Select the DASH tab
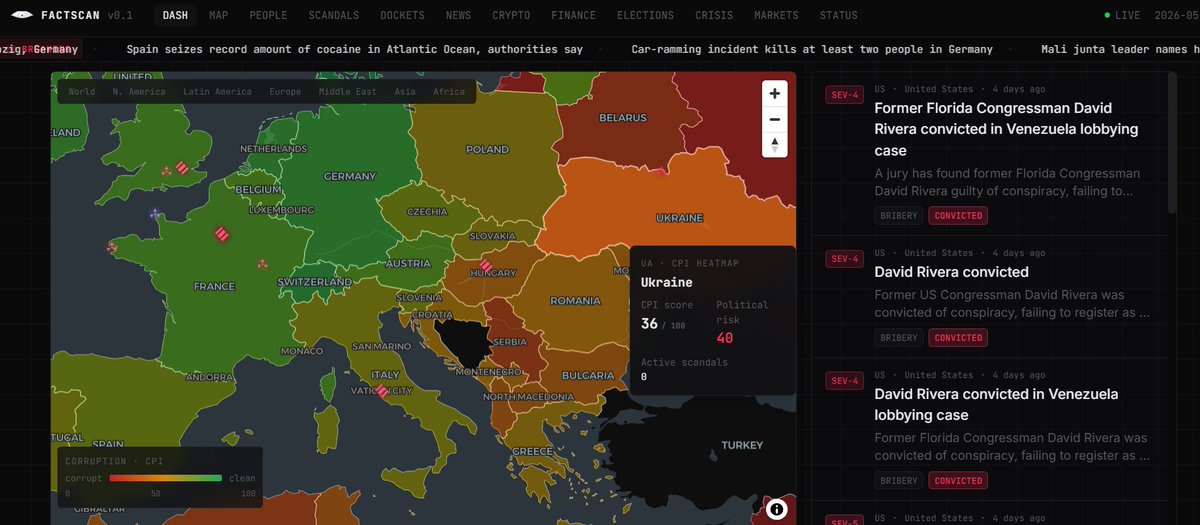This screenshot has height=525, width=1200. [x=174, y=16]
